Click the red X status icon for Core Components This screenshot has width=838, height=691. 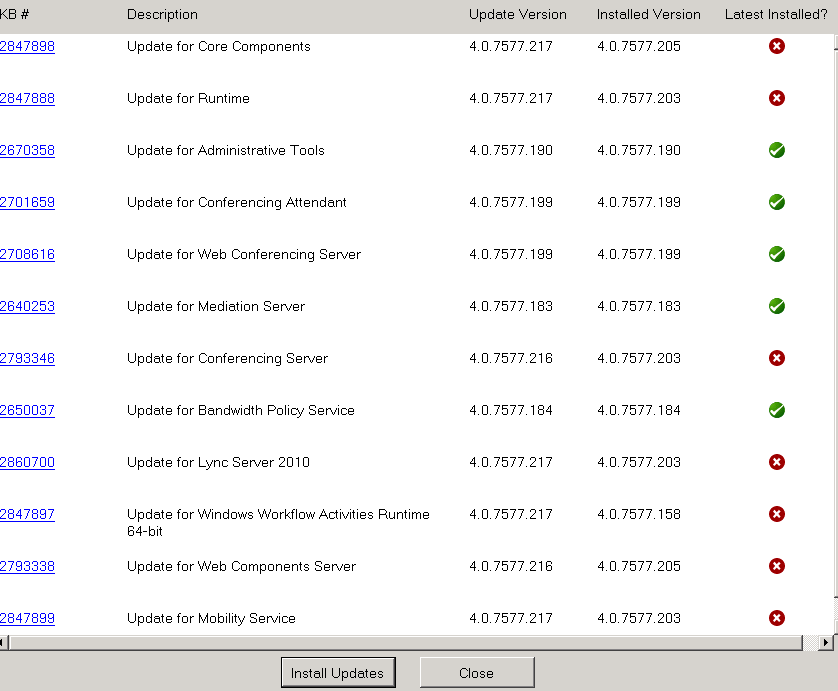(x=777, y=46)
